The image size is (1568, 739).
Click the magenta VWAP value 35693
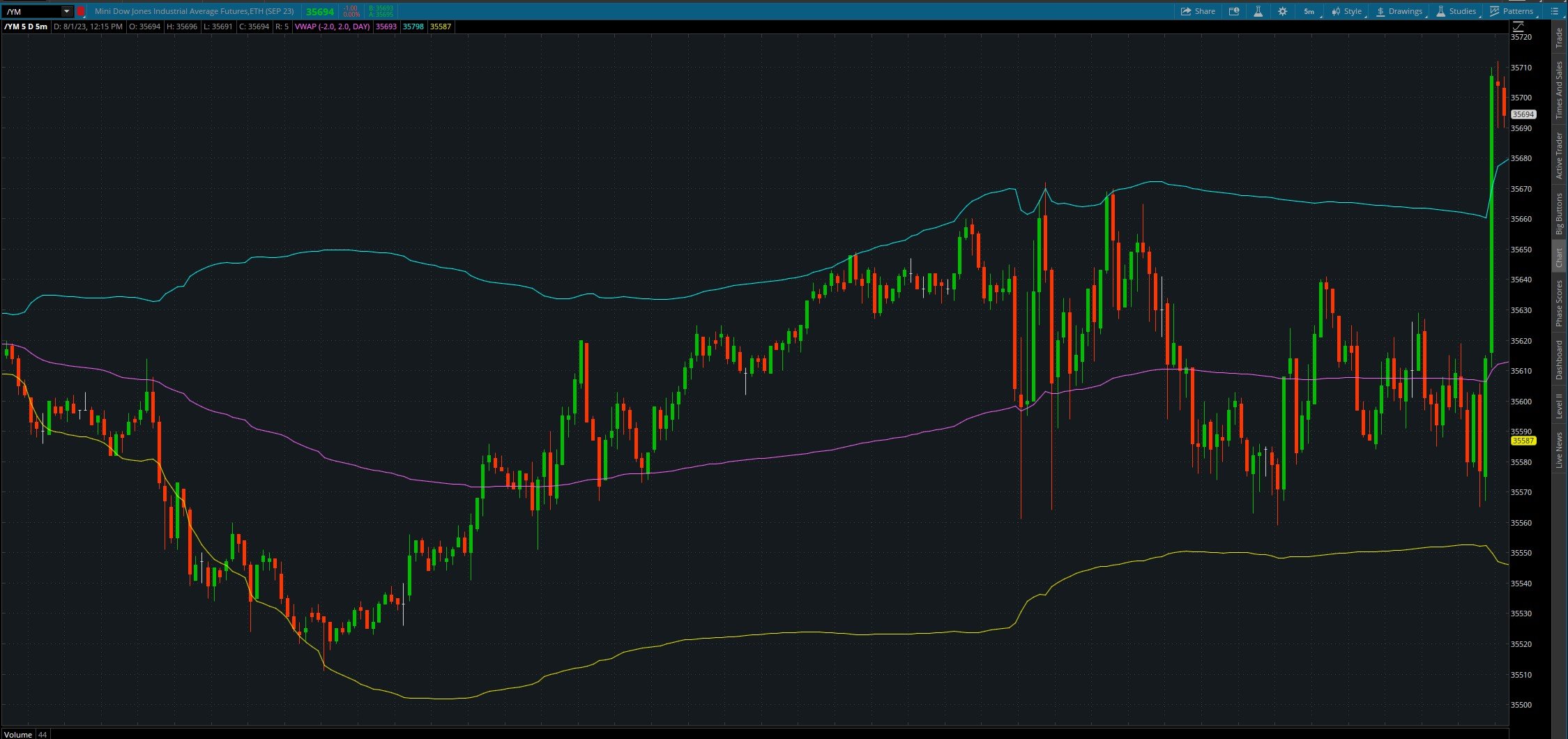pos(386,26)
